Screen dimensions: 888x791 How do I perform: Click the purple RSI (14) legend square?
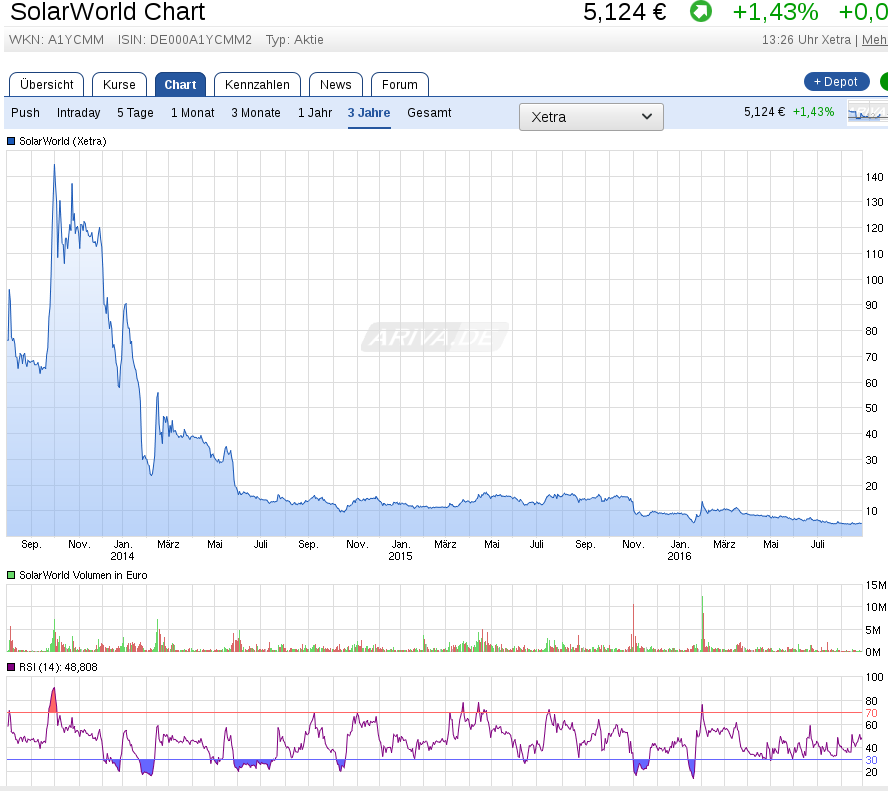click(11, 666)
